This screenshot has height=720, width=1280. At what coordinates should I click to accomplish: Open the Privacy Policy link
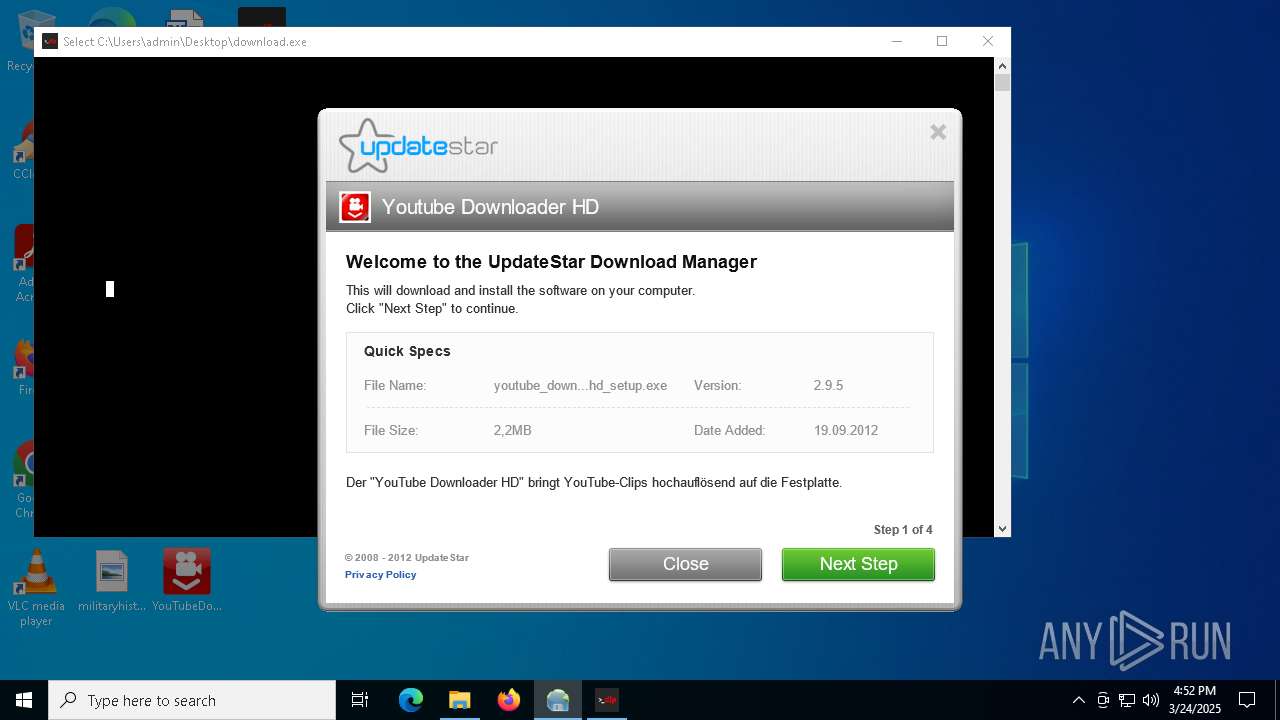[380, 575]
